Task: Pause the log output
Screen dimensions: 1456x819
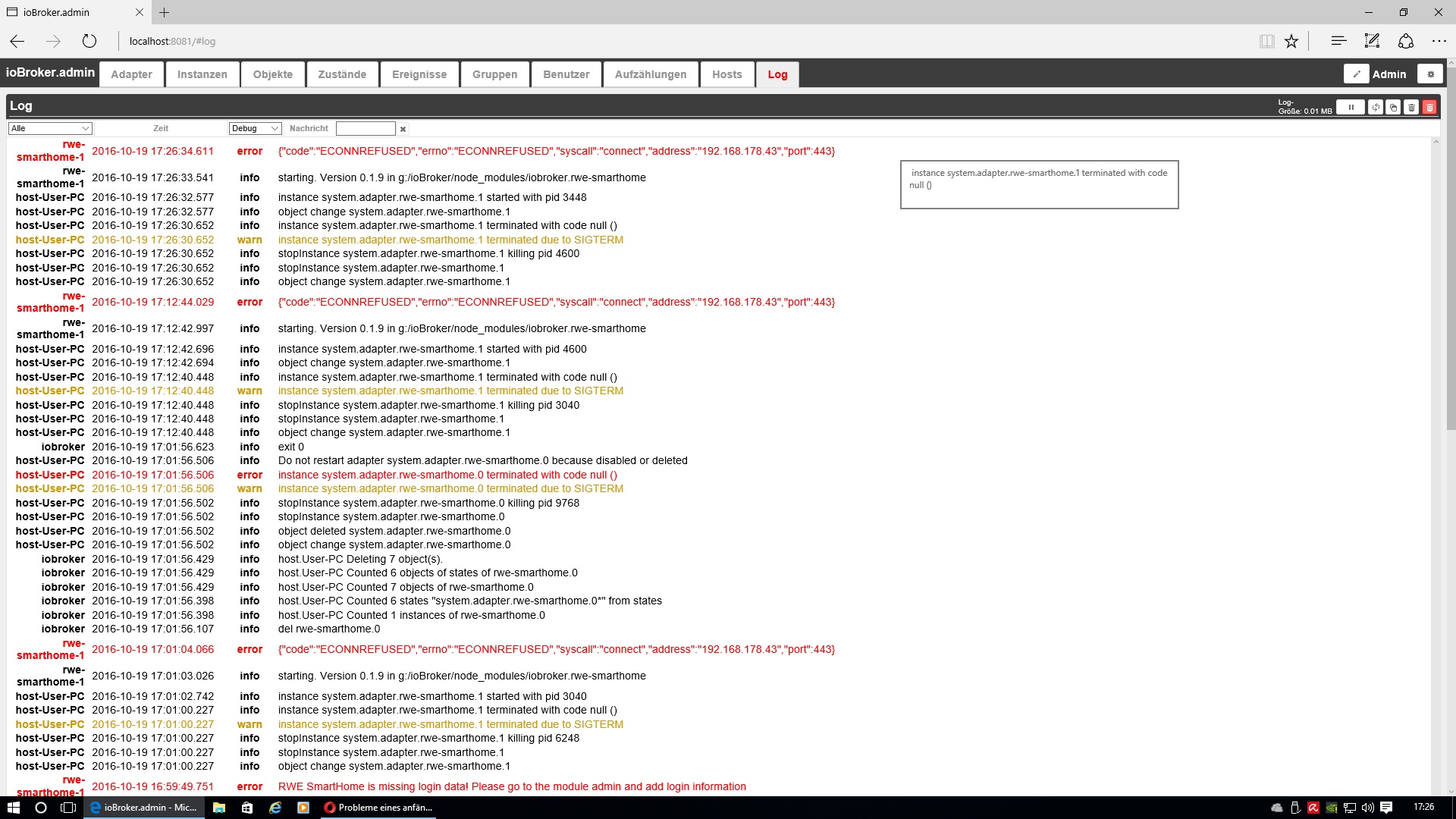Action: (1350, 108)
